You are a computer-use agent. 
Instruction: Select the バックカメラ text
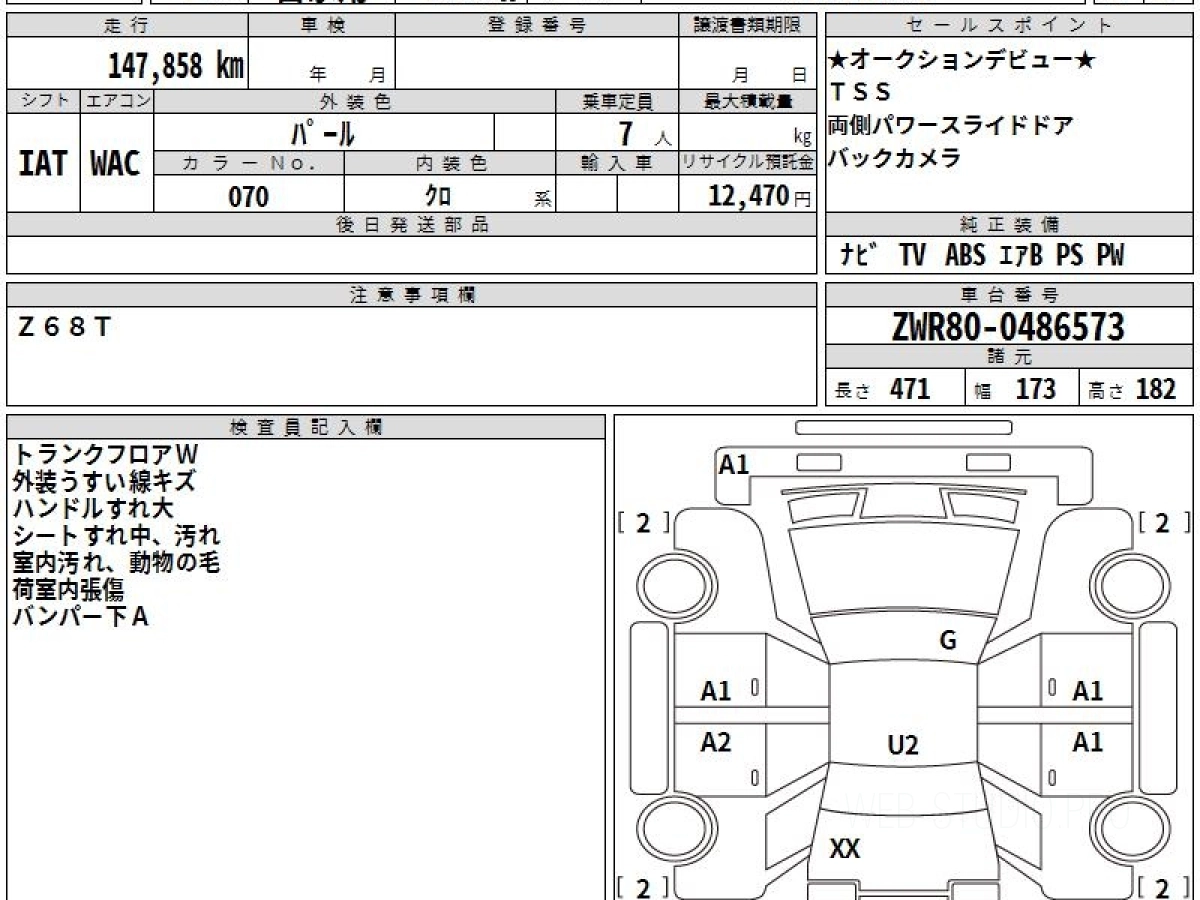[x=895, y=158]
